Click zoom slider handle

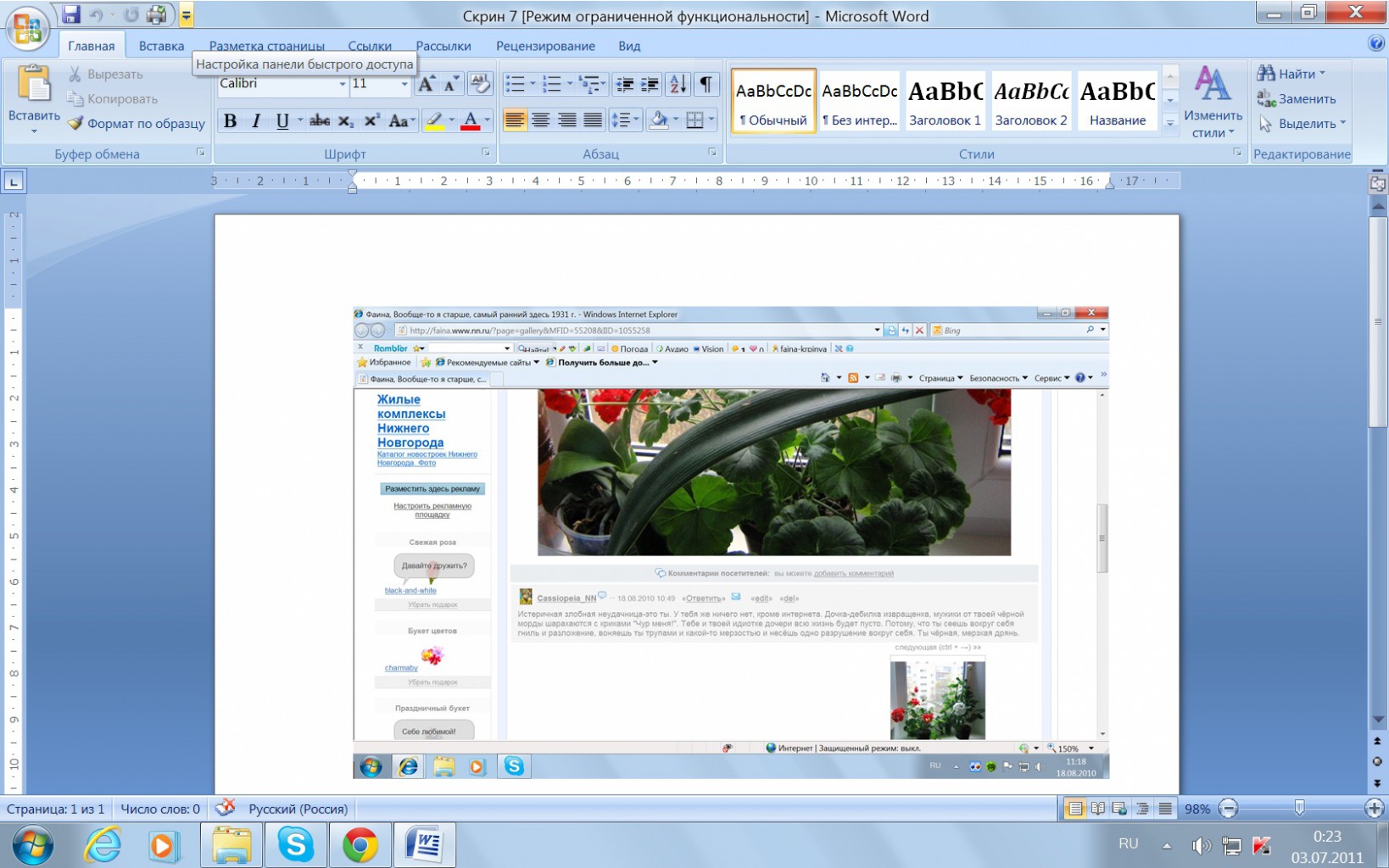click(1299, 809)
